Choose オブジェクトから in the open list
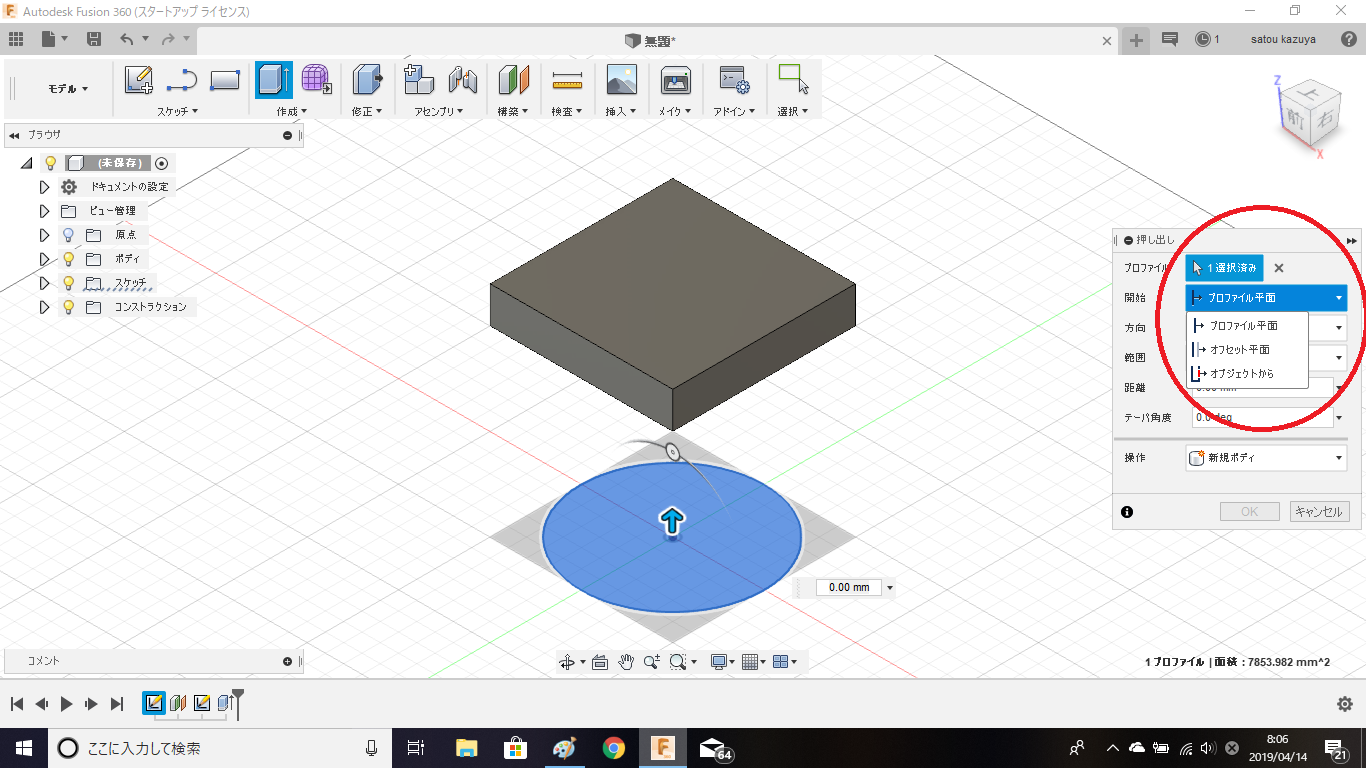 pos(1247,374)
